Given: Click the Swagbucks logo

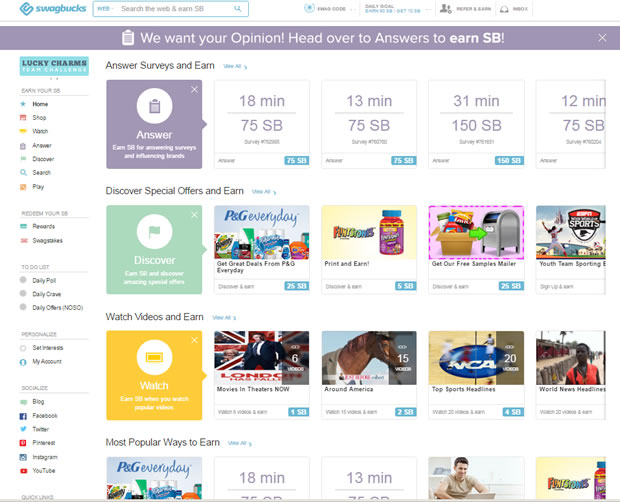Looking at the screenshot, I should point(53,8).
